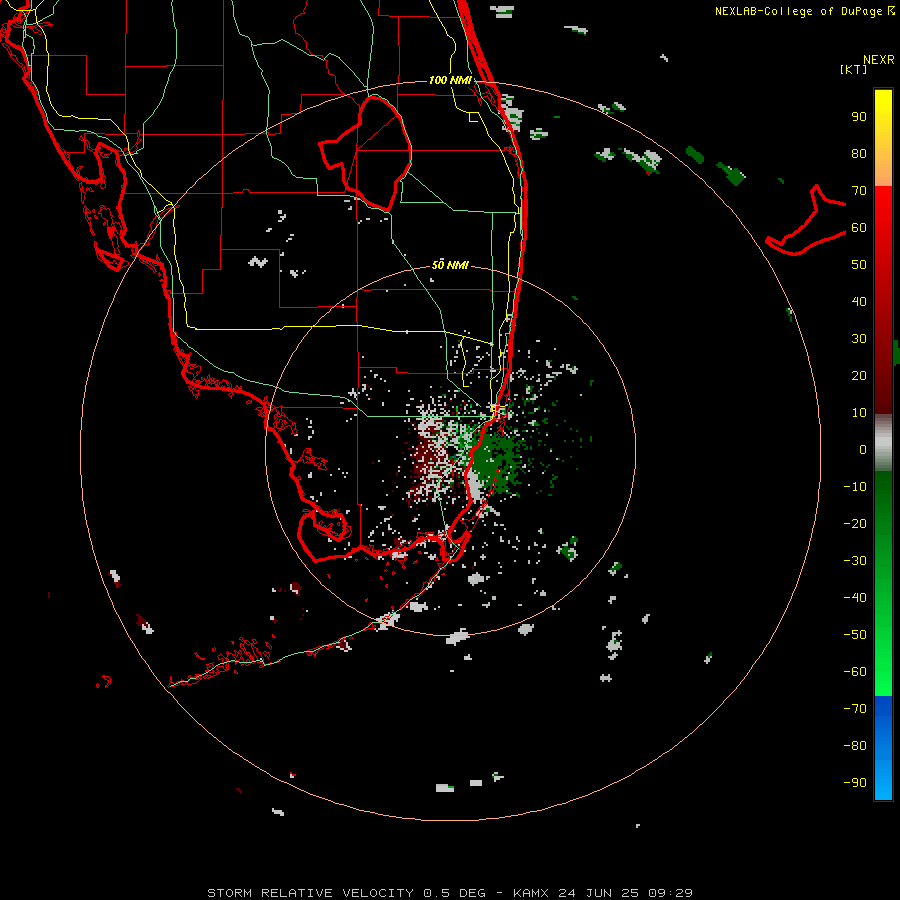Click the 90 value on the velocity scale

859,117
